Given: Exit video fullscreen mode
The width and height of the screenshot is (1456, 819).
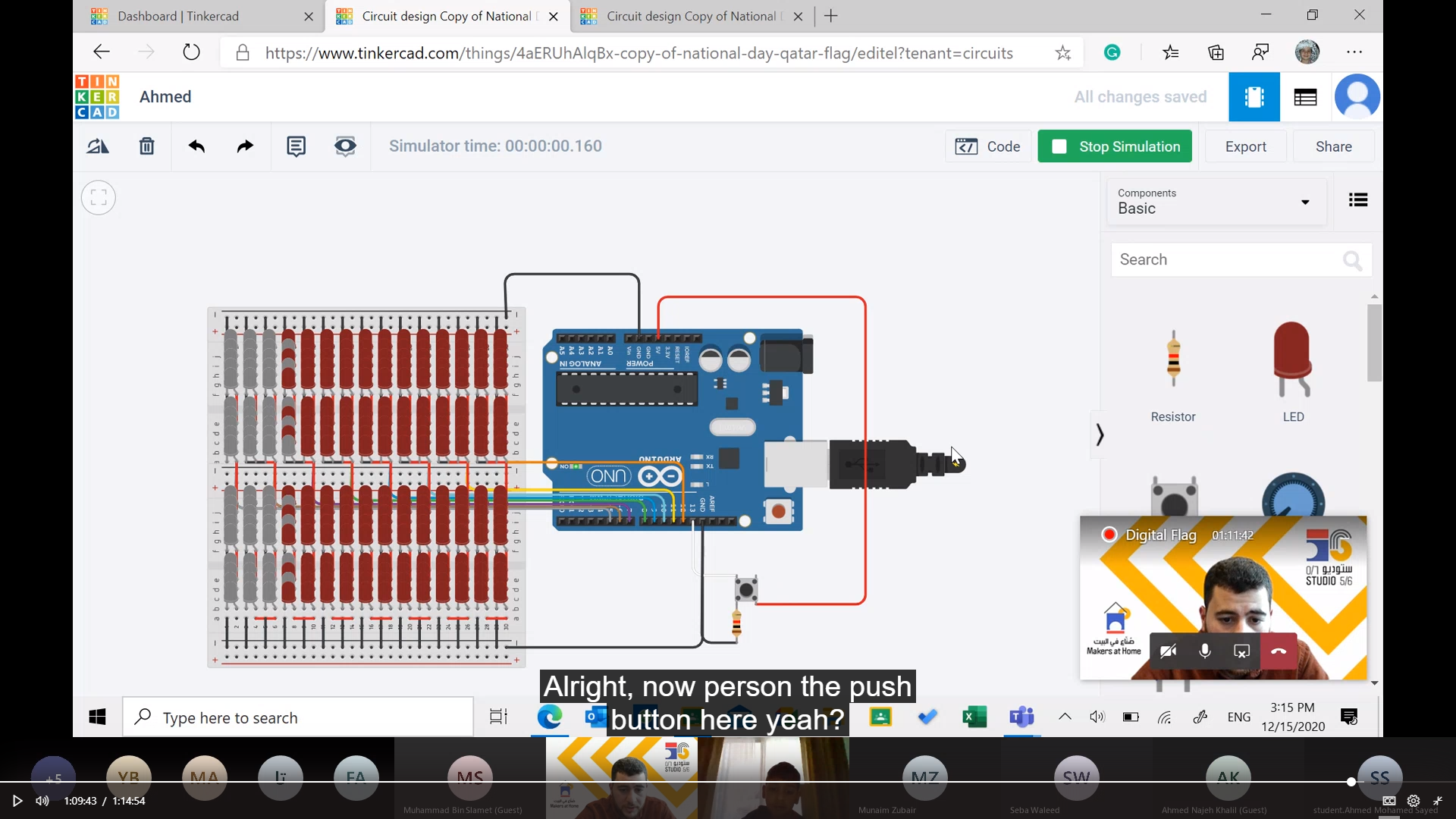Looking at the screenshot, I should tap(1438, 801).
